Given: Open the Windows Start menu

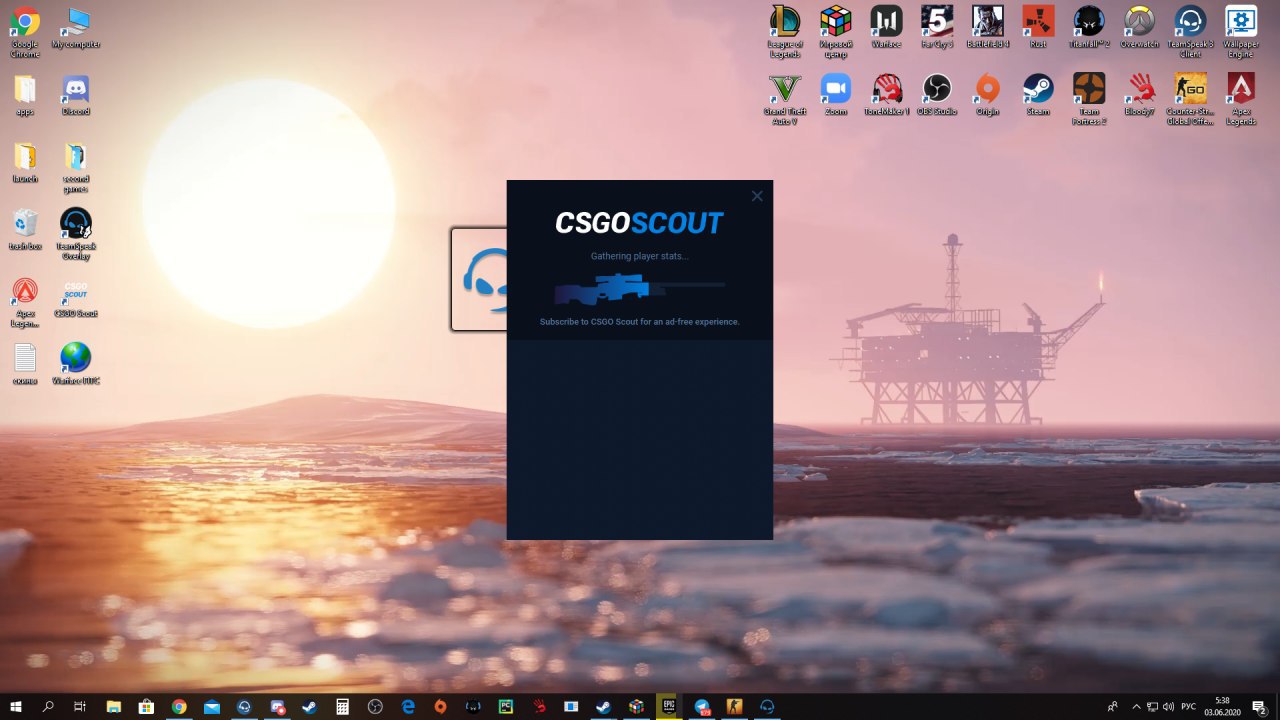Looking at the screenshot, I should tap(16, 706).
